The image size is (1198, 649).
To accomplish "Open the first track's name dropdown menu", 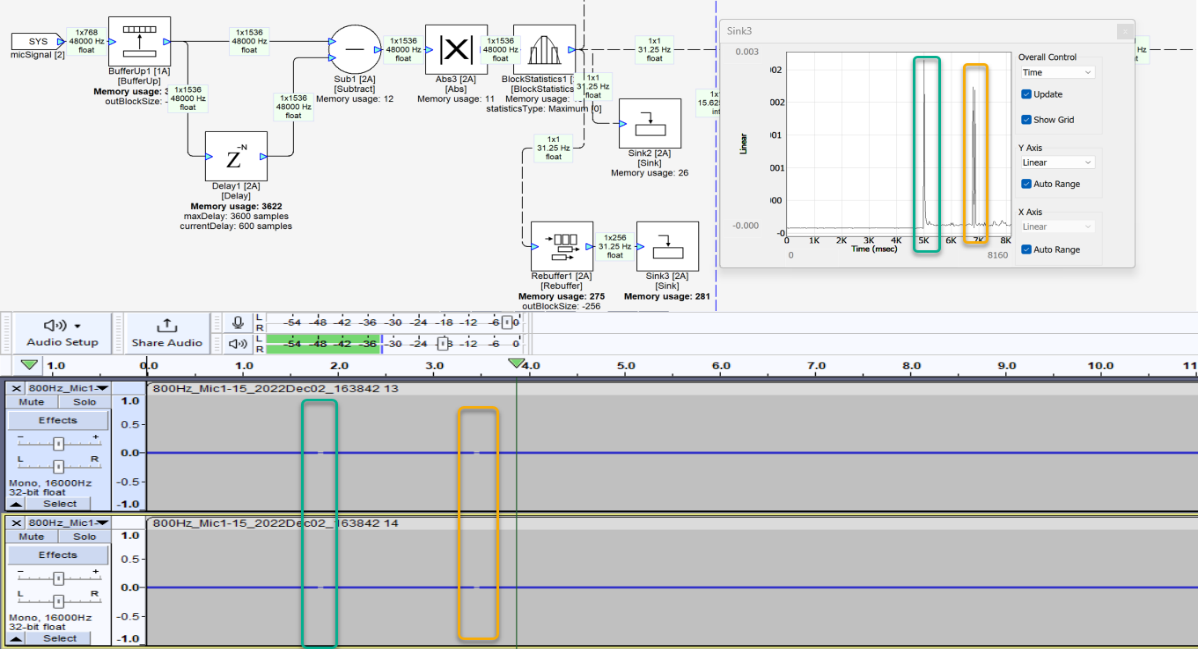I will [68, 388].
